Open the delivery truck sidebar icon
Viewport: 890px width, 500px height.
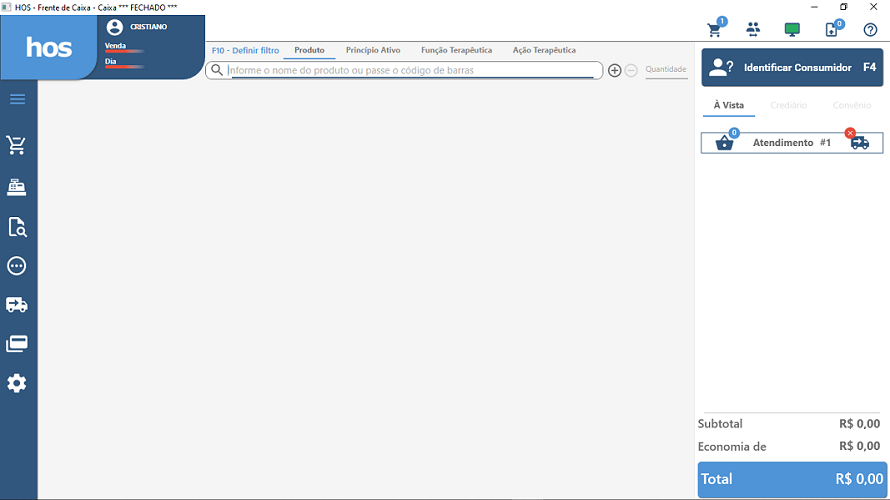17,305
